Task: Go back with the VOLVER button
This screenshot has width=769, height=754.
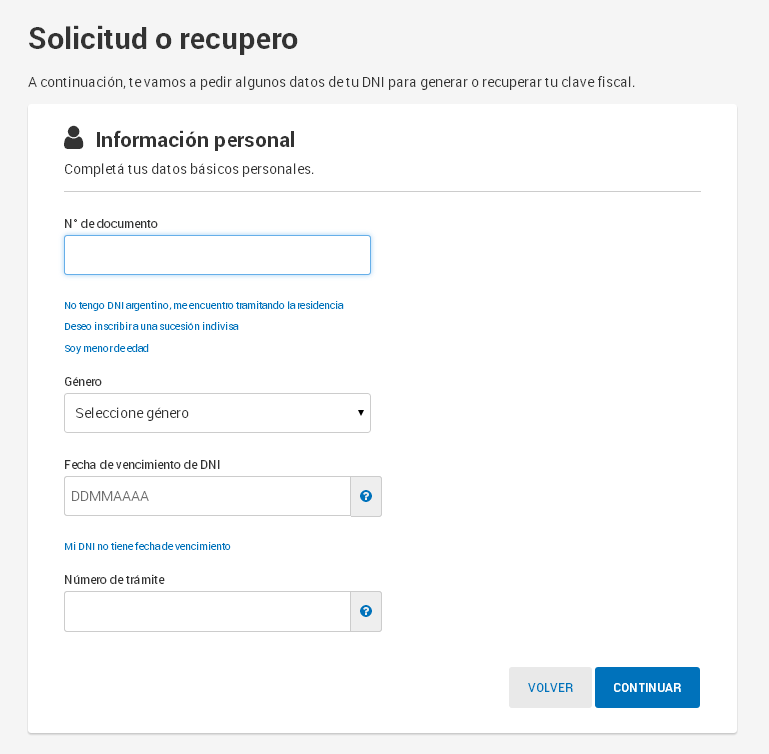Action: click(x=550, y=687)
